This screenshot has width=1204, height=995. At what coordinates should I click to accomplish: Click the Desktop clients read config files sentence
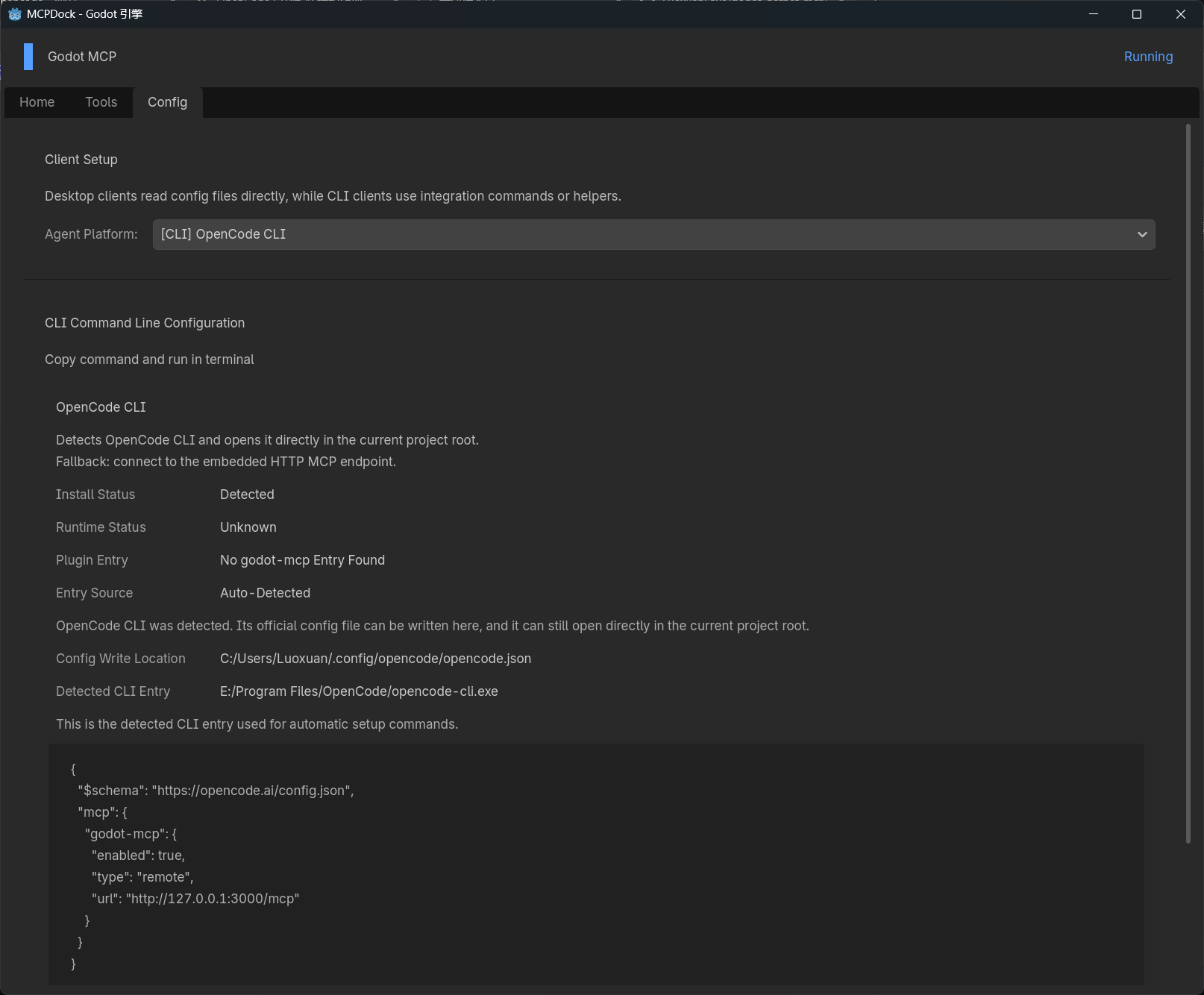(x=333, y=196)
